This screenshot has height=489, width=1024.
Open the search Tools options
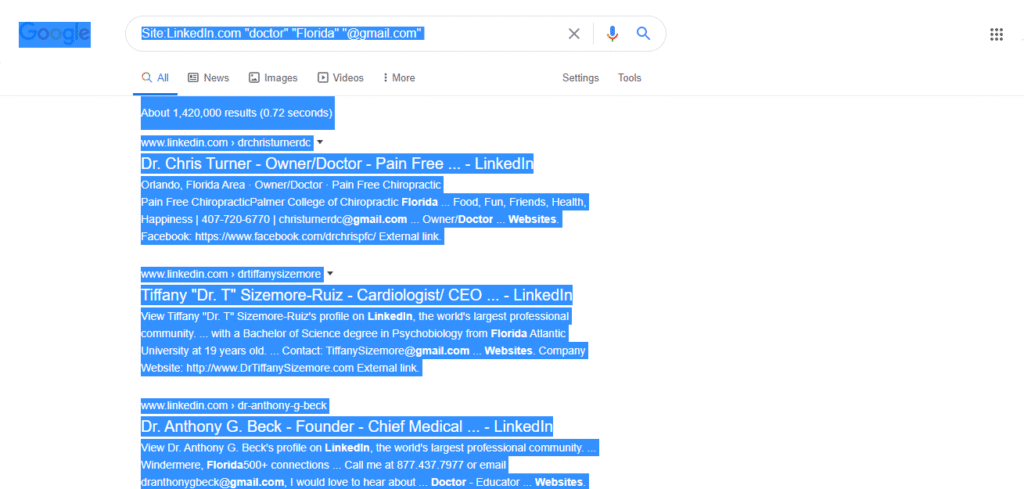tap(629, 78)
